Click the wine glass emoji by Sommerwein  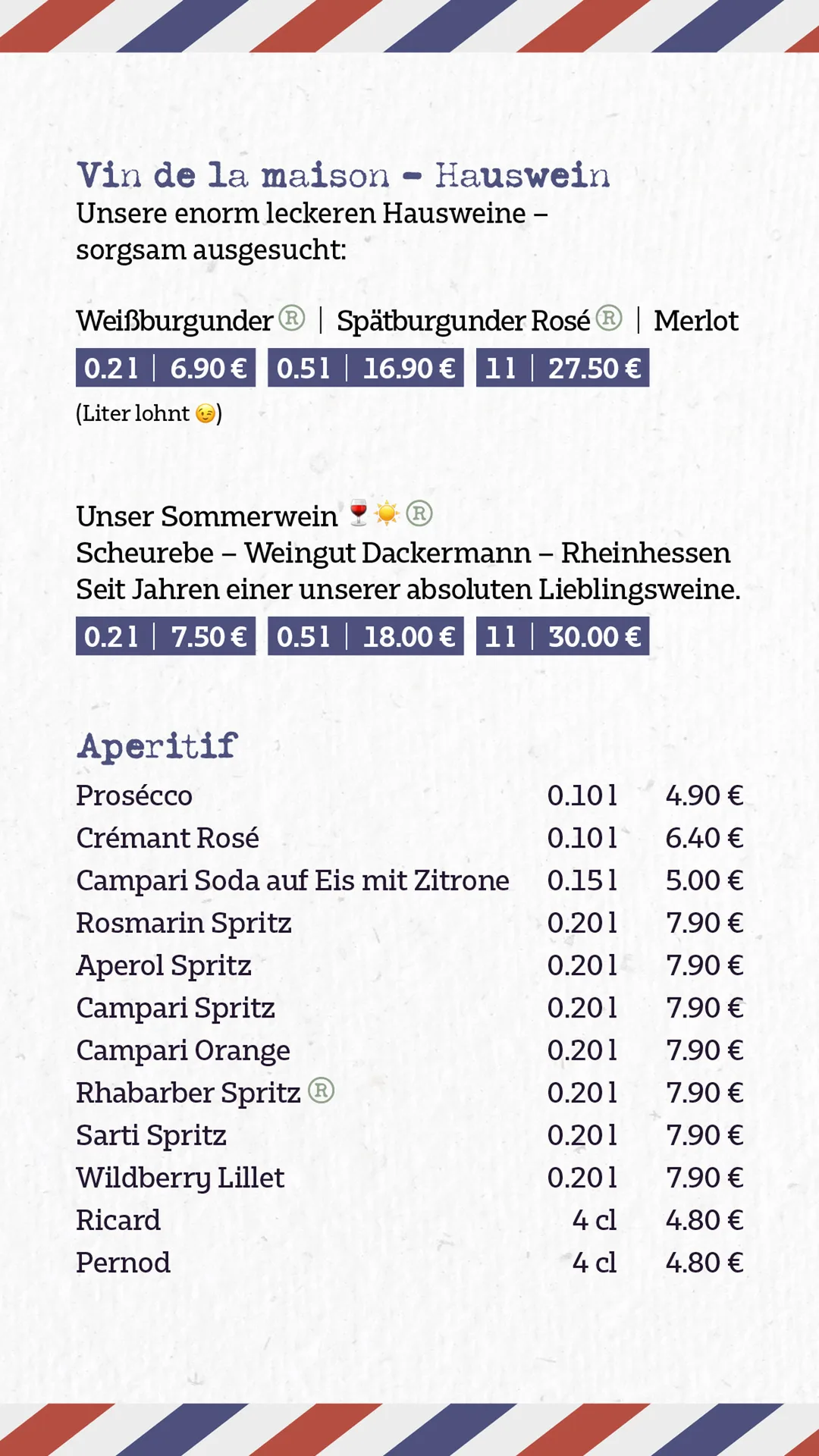[359, 513]
